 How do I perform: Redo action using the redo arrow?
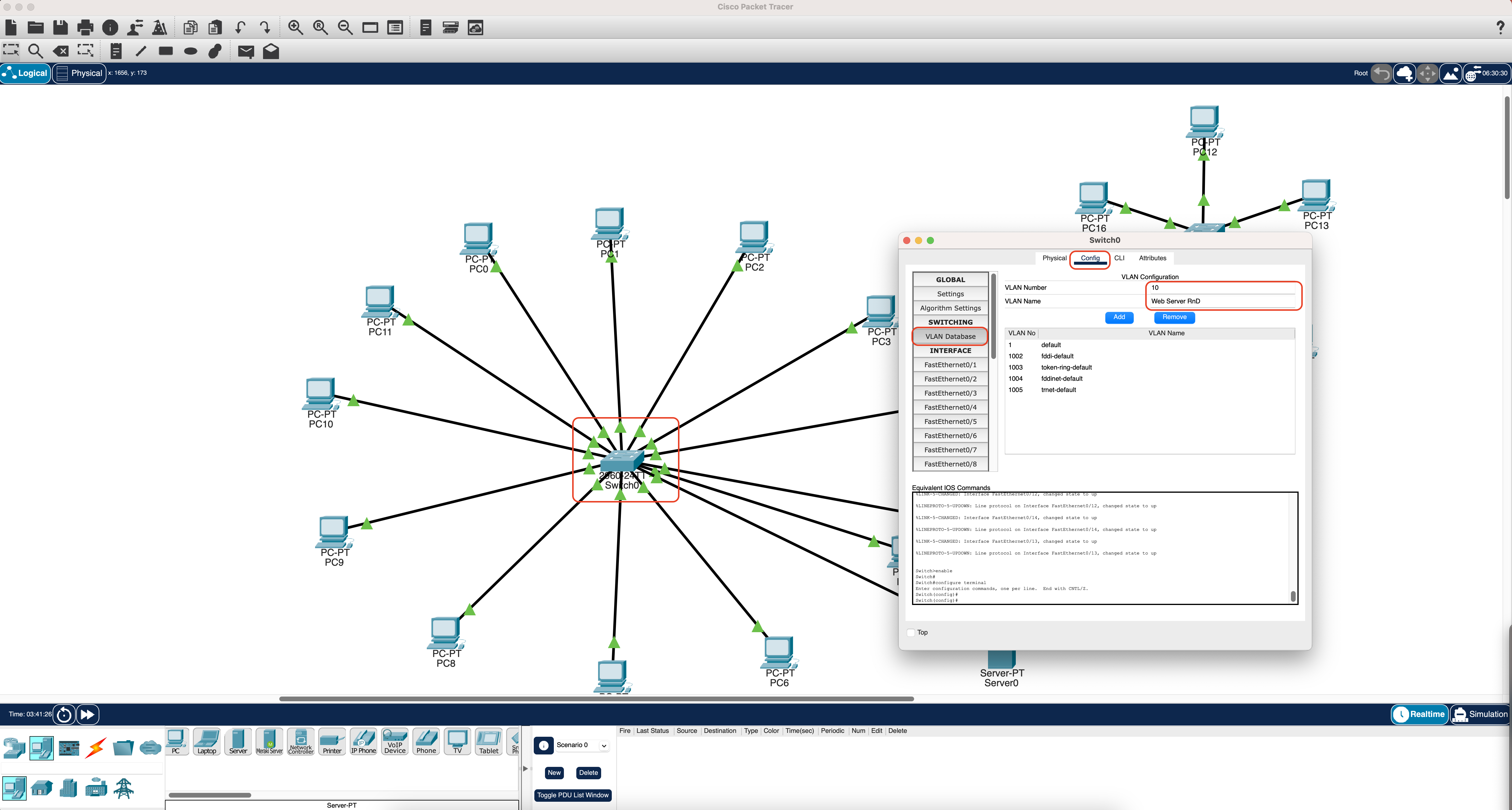click(x=265, y=27)
